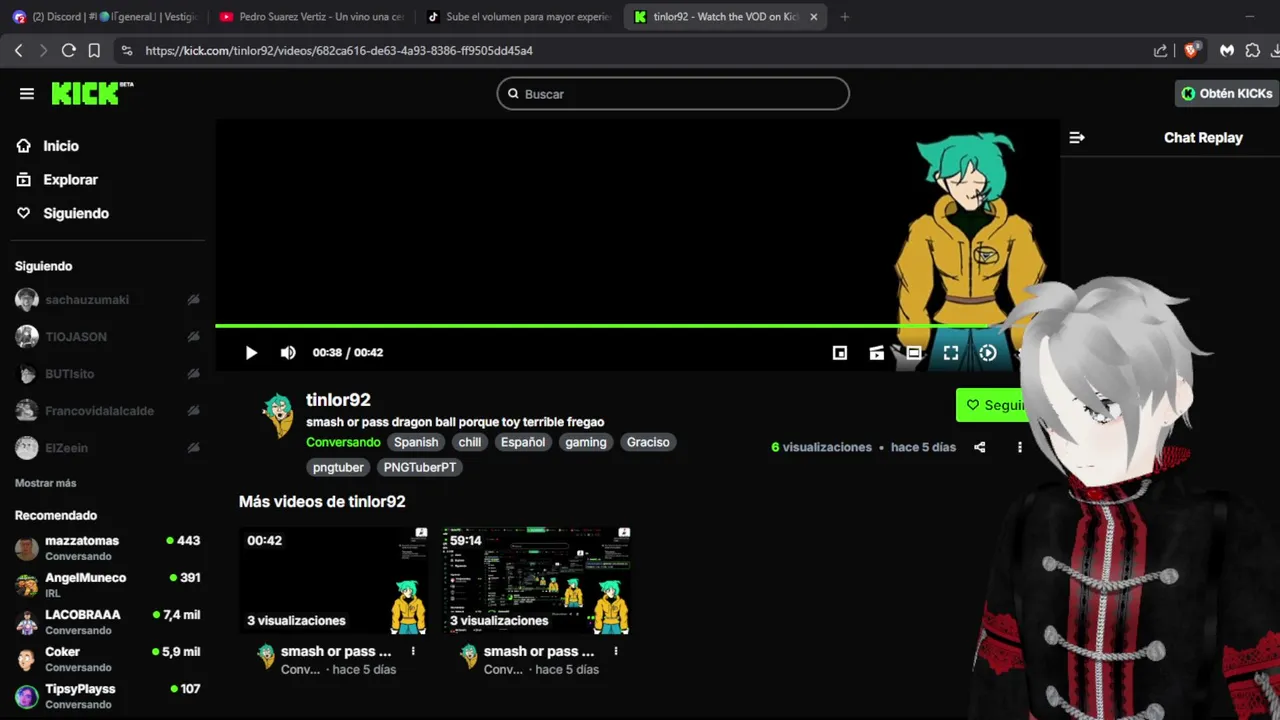Click the Español tag

pyautogui.click(x=523, y=442)
